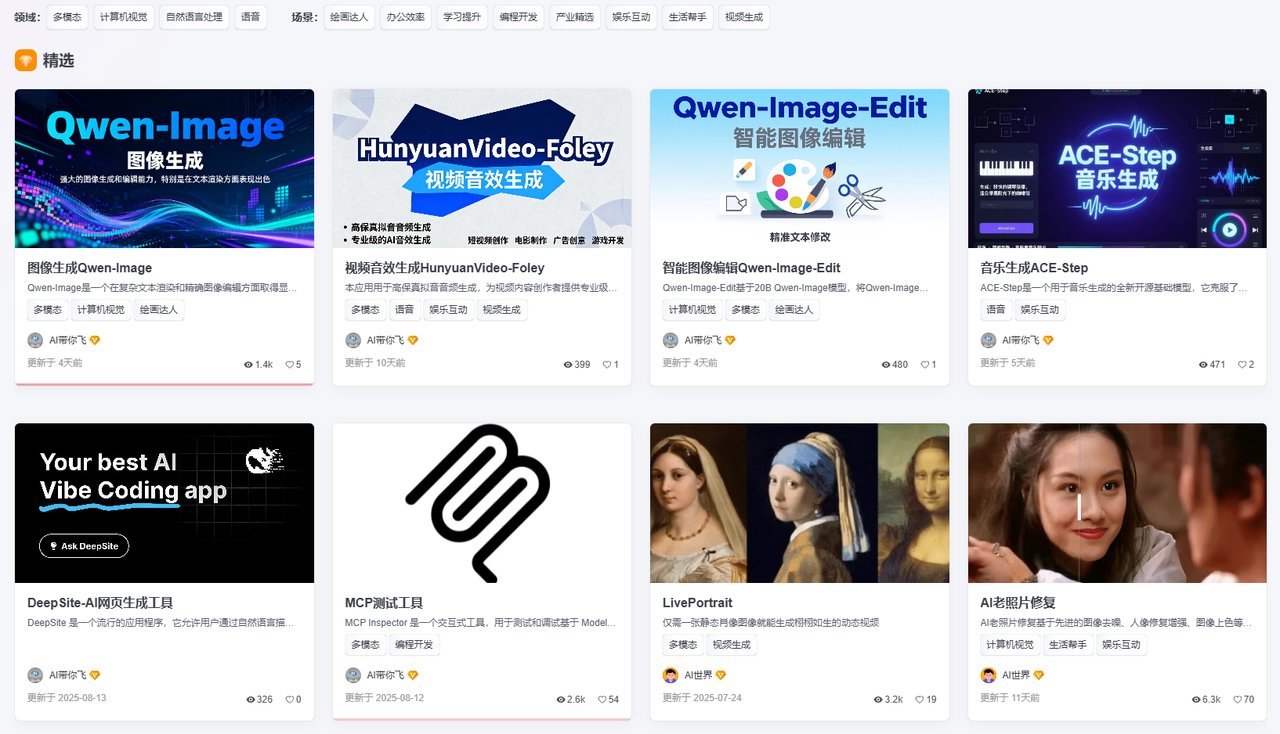Like the Qwen-Image-Edit card heart icon
This screenshot has height=734, width=1280.
tap(925, 365)
